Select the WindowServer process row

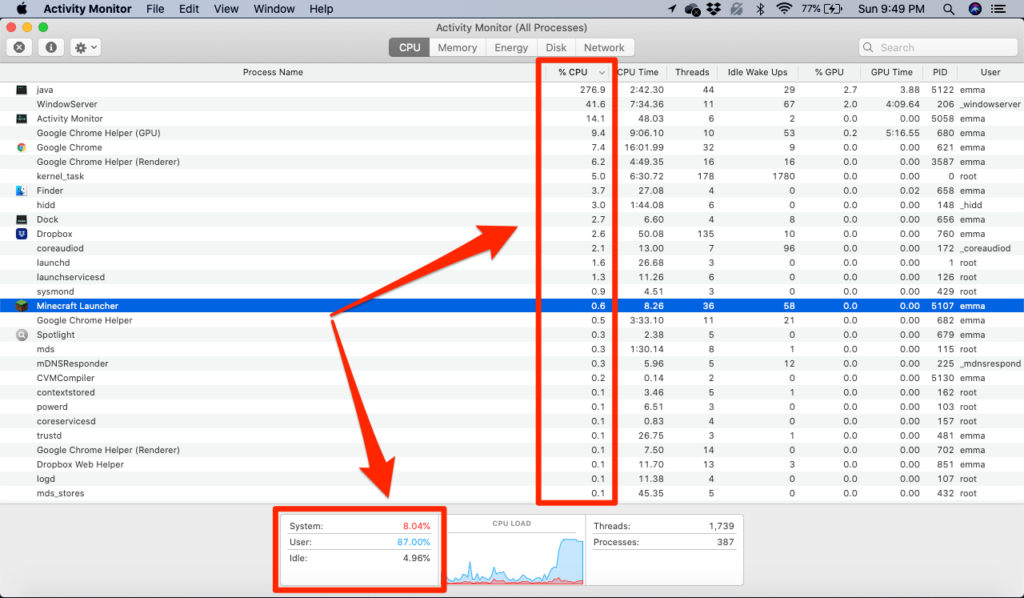(150, 104)
